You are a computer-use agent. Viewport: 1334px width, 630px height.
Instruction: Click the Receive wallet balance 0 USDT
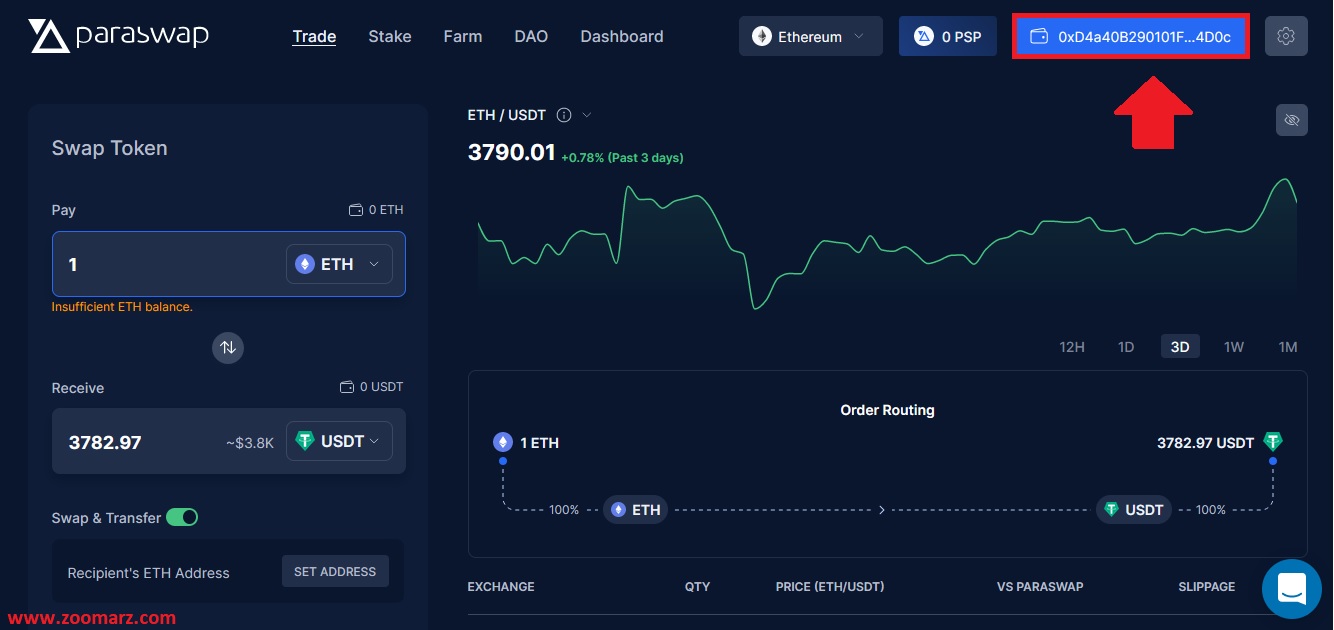(x=372, y=387)
